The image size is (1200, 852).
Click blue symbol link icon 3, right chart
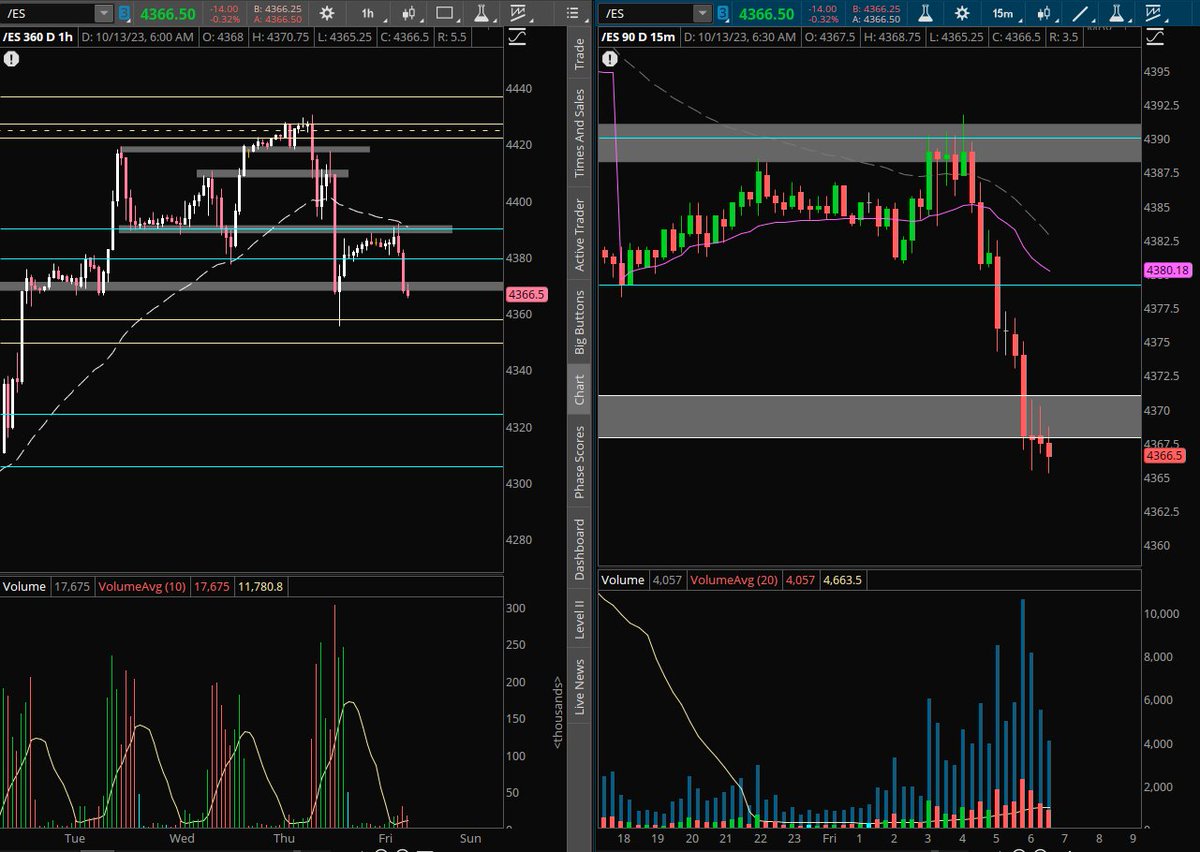pyautogui.click(x=724, y=13)
